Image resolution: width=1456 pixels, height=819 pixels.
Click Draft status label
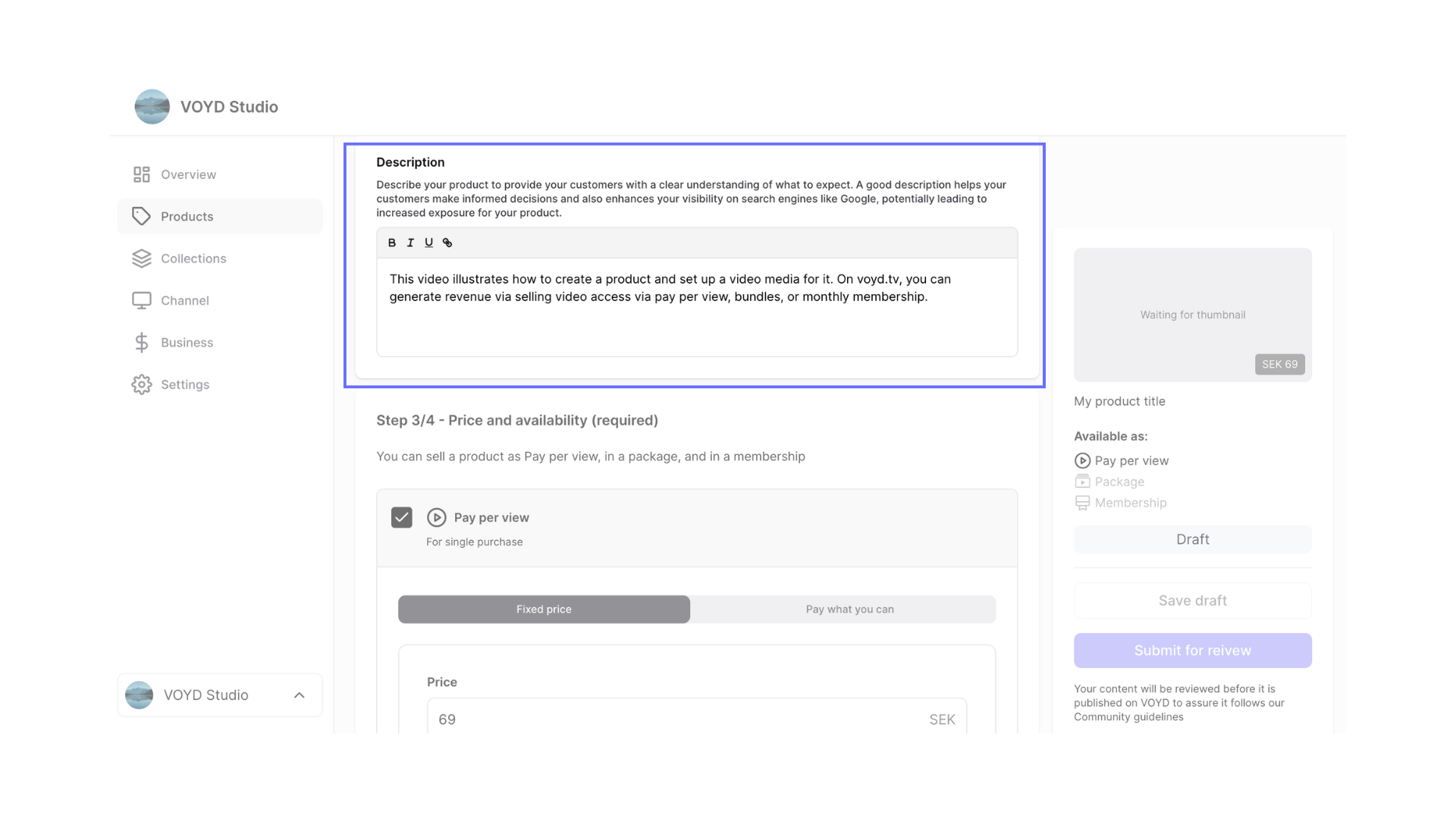1192,539
